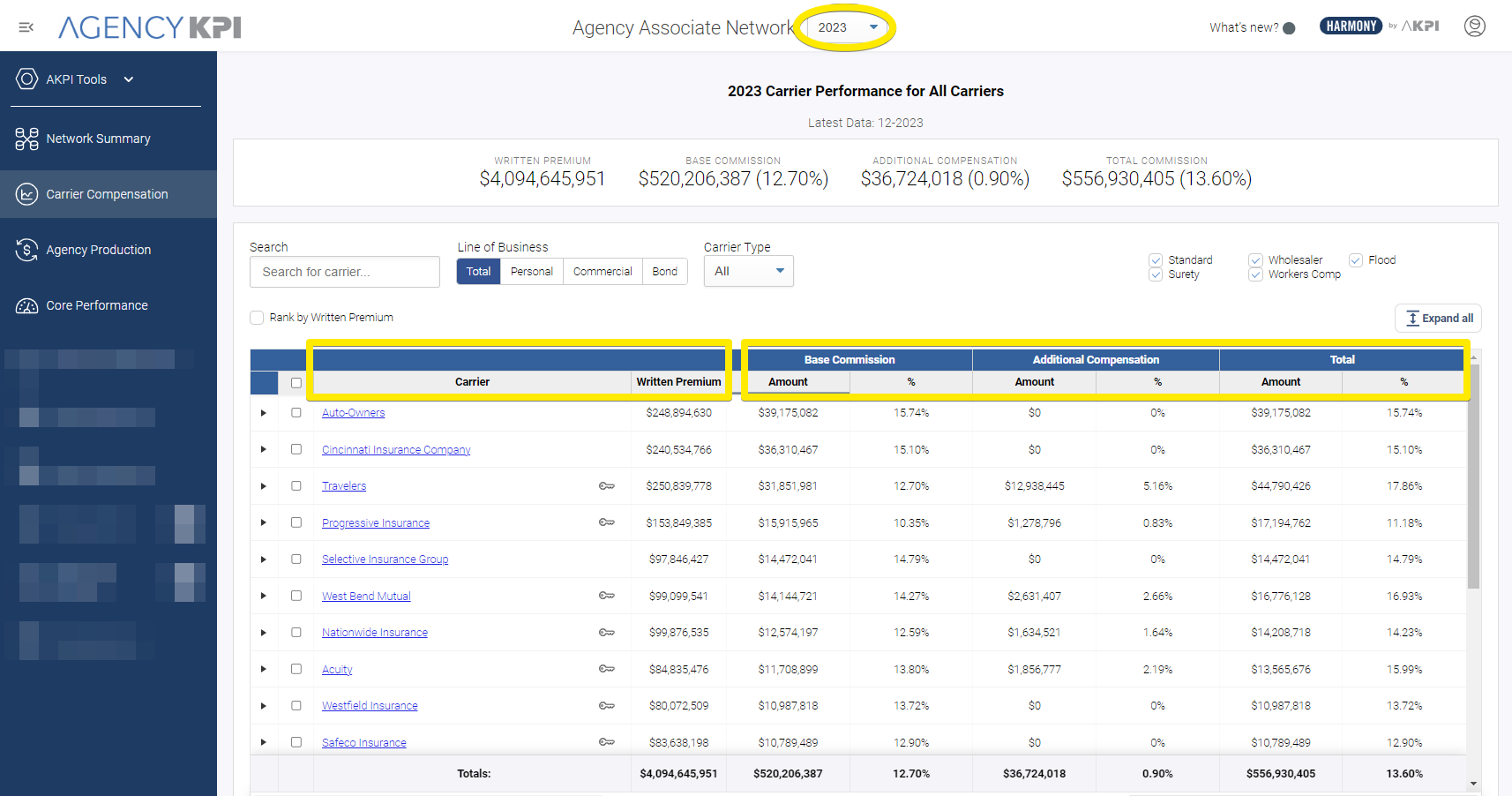Select the Commercial line of business tab
The image size is (1512, 796).
tap(603, 272)
